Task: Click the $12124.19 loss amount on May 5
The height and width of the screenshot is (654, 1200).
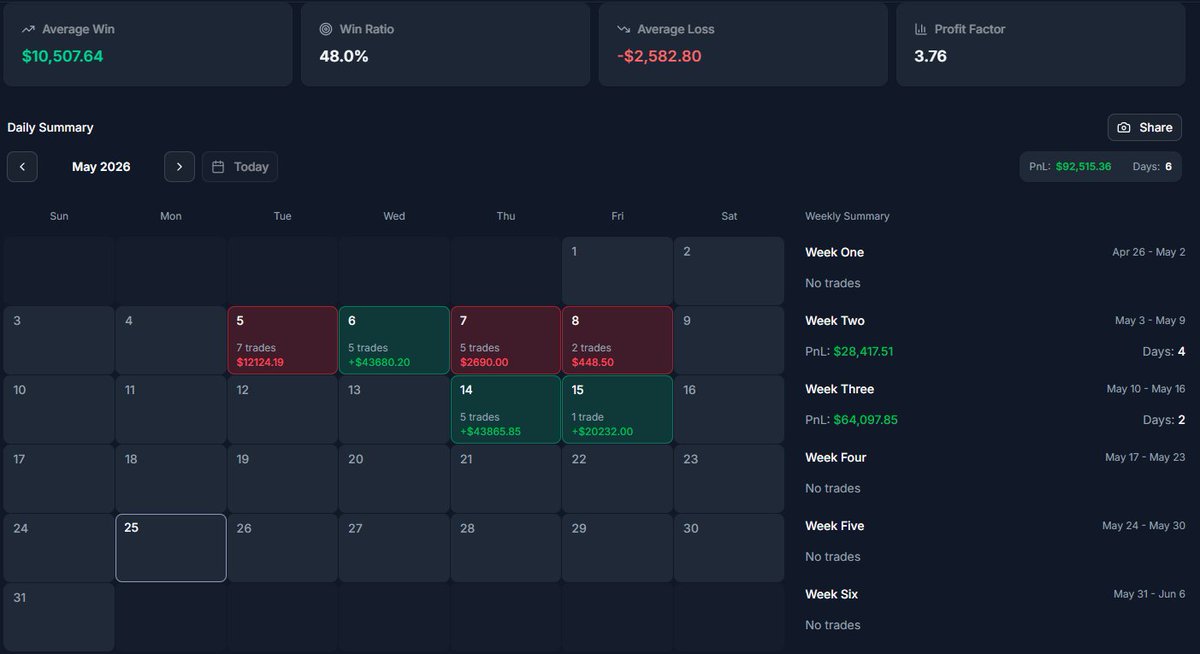Action: coord(260,362)
